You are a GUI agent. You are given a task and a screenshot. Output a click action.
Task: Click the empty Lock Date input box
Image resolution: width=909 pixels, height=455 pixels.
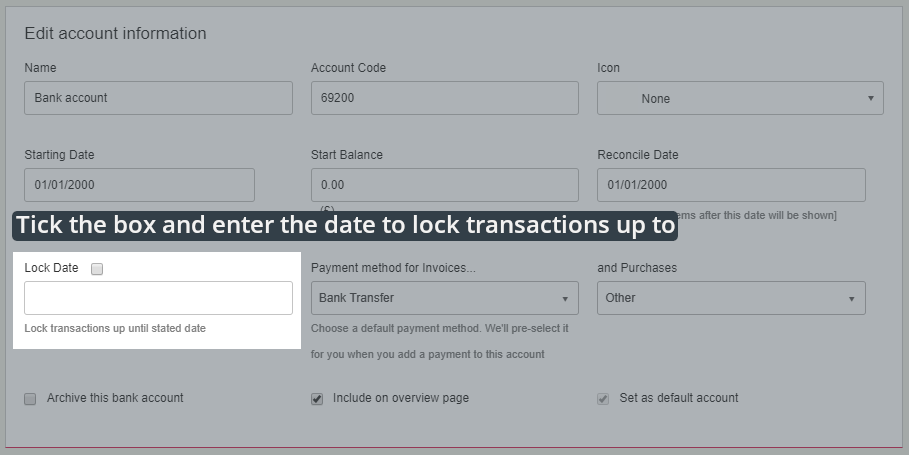point(158,298)
